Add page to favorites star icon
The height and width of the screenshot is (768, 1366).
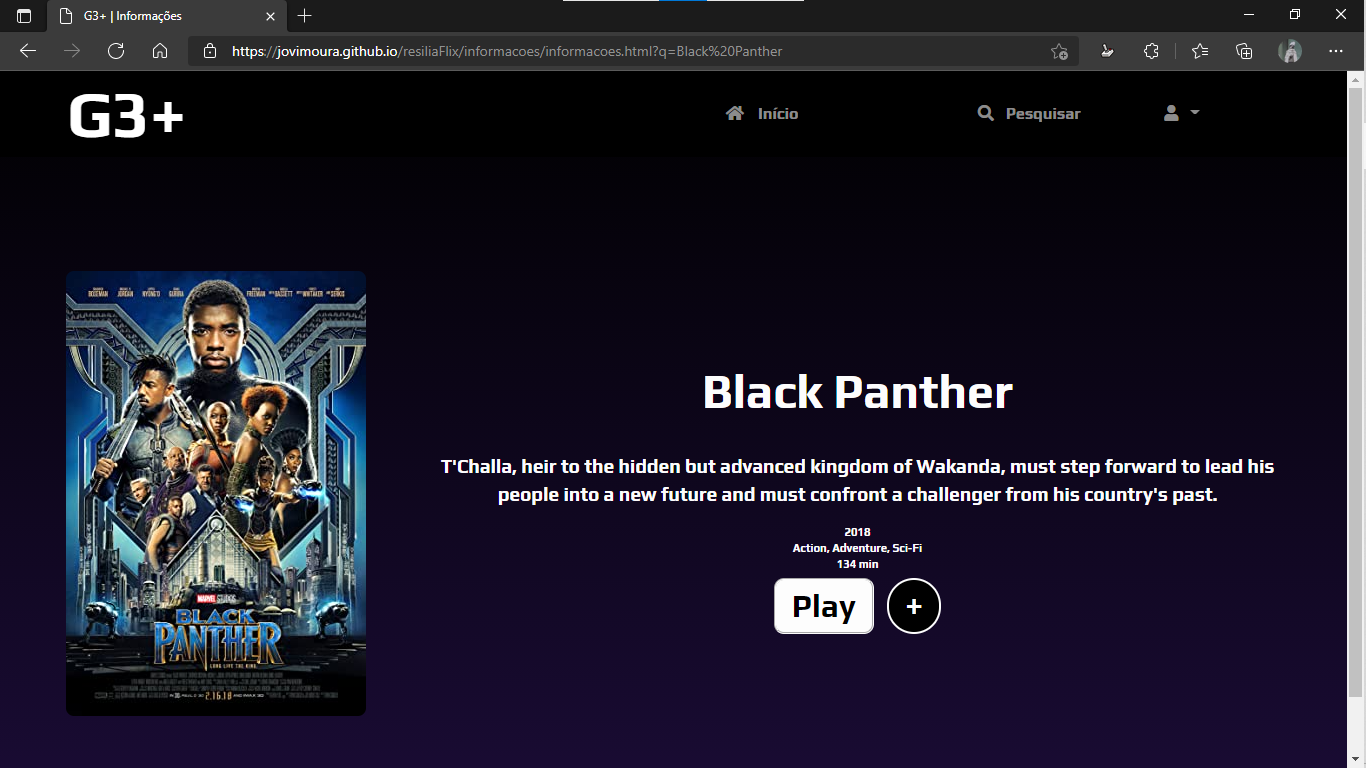click(1059, 51)
